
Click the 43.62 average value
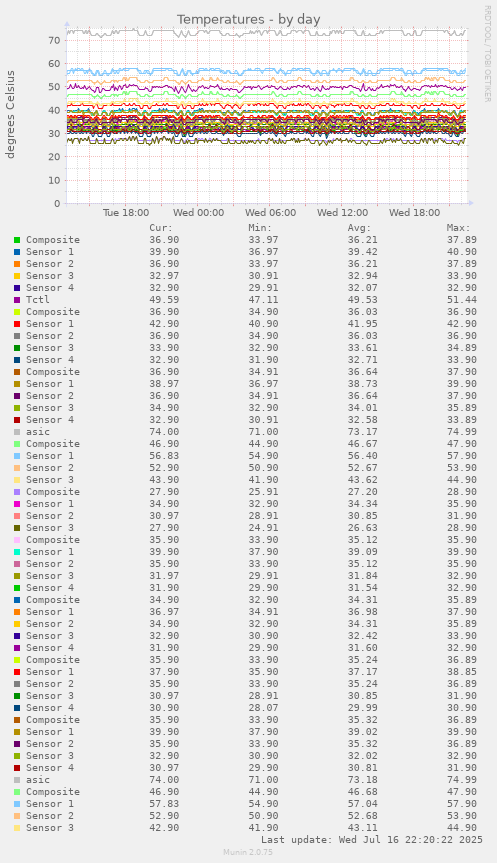coord(362,480)
